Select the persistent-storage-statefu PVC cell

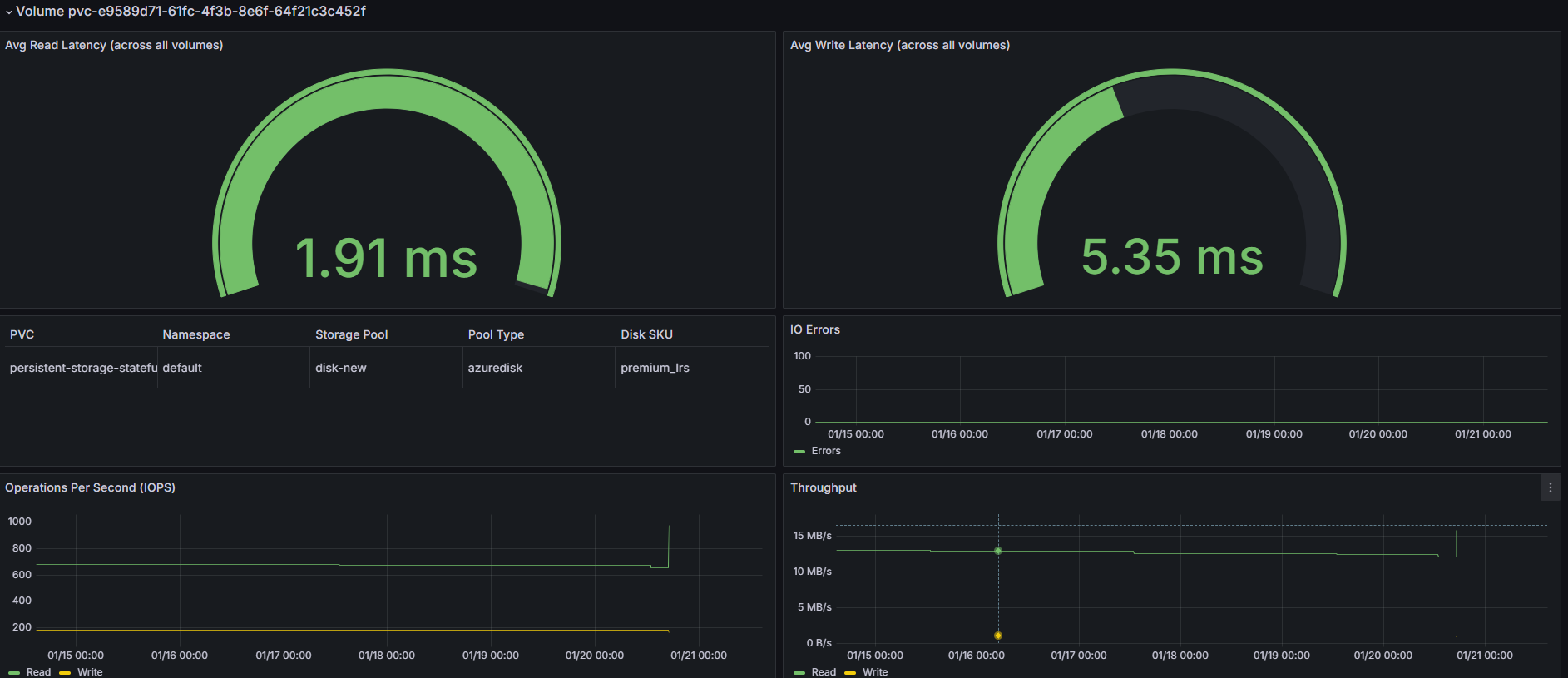click(x=82, y=368)
